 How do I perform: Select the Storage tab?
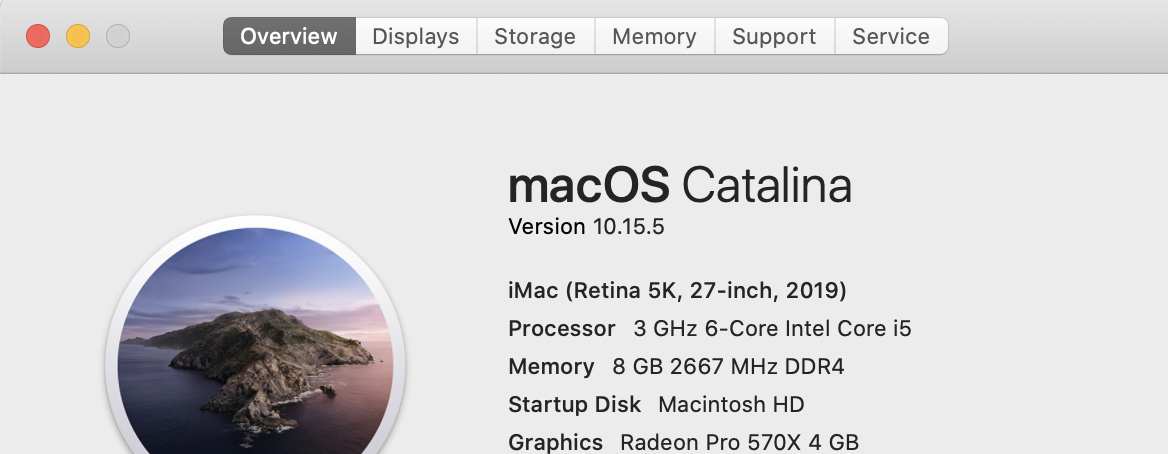tap(535, 37)
